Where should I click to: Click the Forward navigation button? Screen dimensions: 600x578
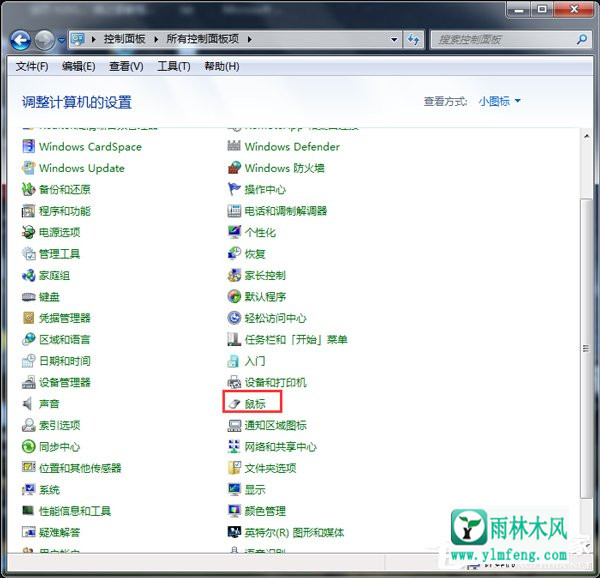tap(45, 40)
